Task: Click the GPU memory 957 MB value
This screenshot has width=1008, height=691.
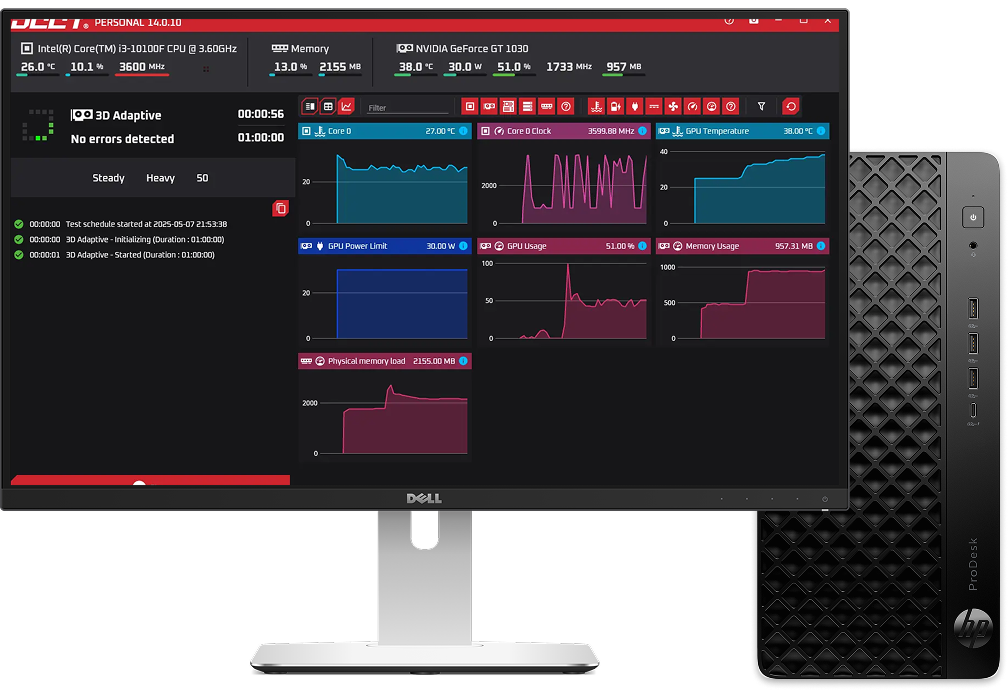Action: coord(624,67)
